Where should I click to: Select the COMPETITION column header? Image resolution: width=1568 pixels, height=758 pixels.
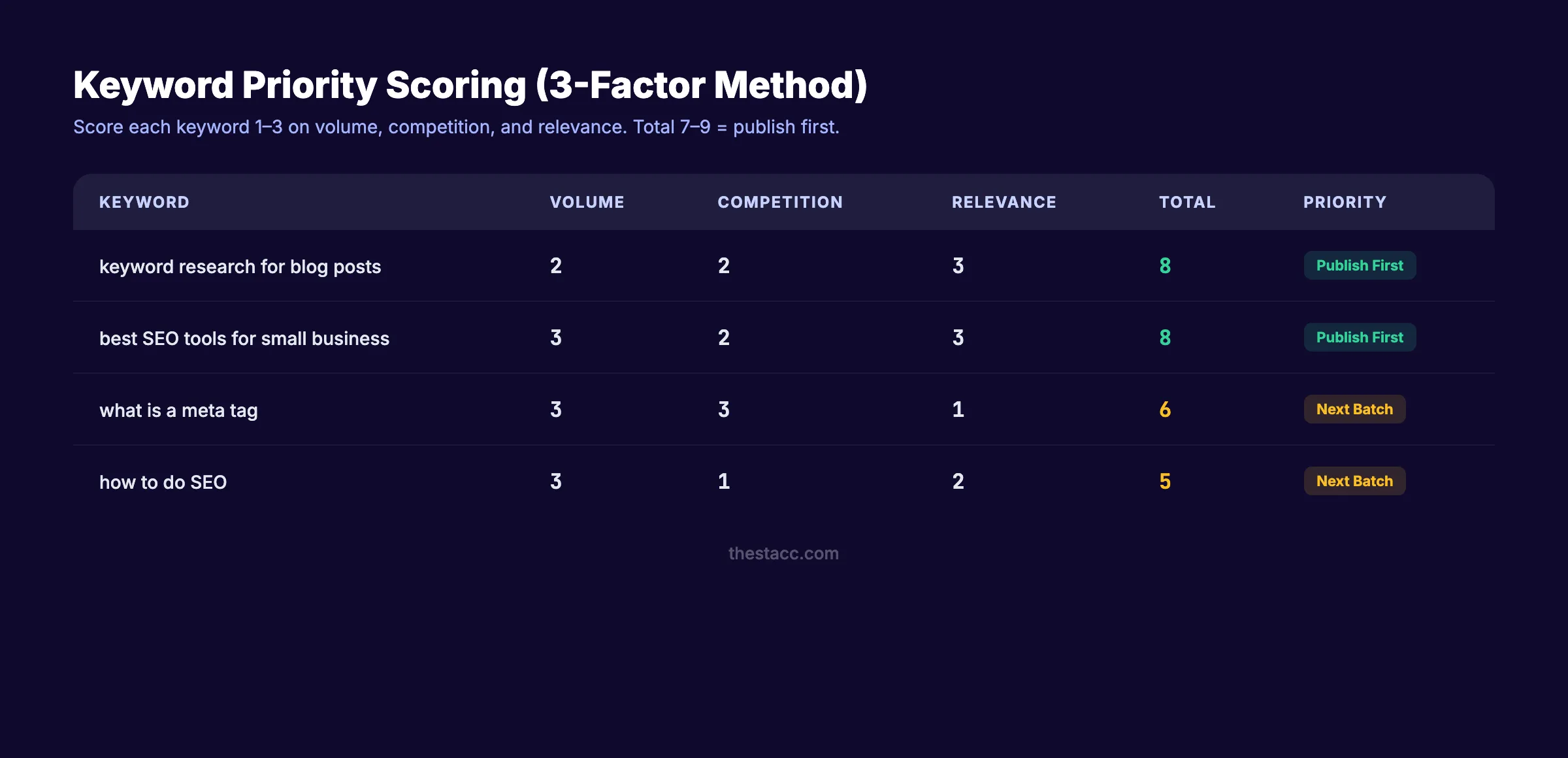pyautogui.click(x=780, y=202)
